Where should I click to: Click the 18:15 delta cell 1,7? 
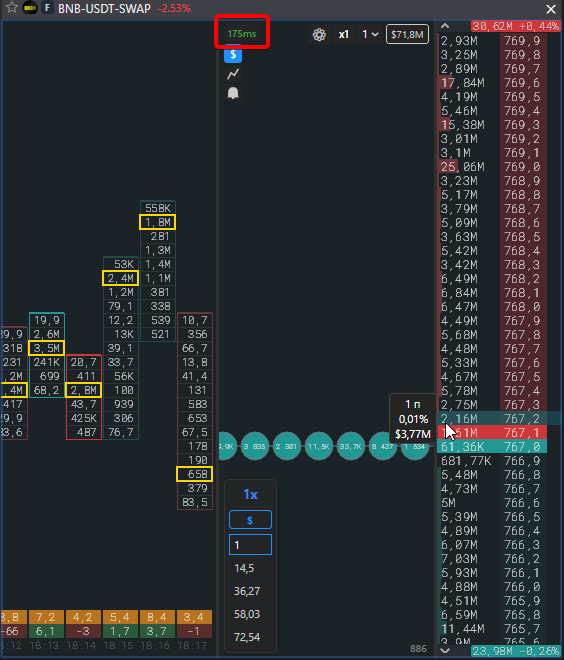click(120, 631)
